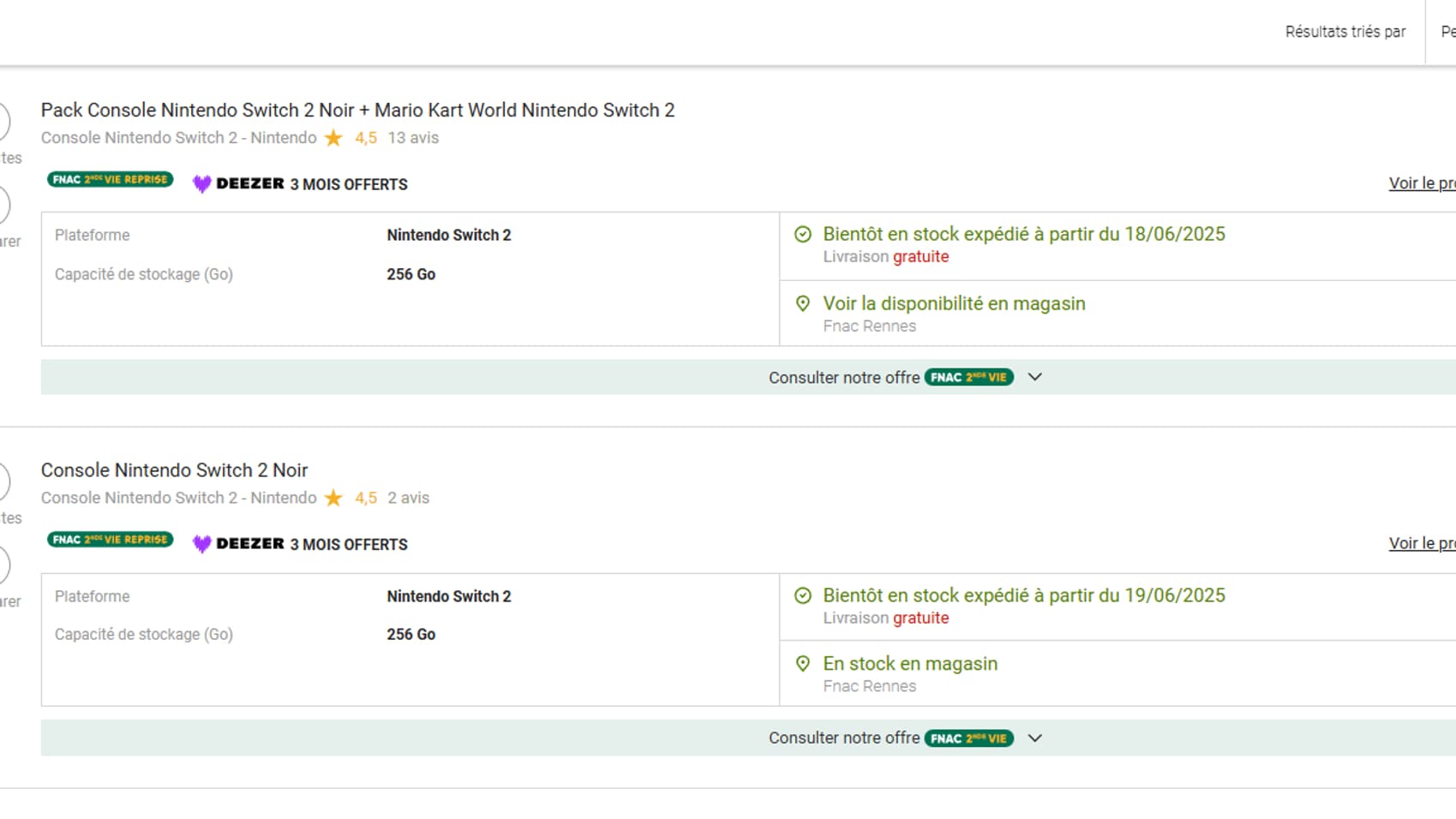Open the Console Nintendo Switch 2 Noir title
The height and width of the screenshot is (819, 1456).
(x=174, y=470)
